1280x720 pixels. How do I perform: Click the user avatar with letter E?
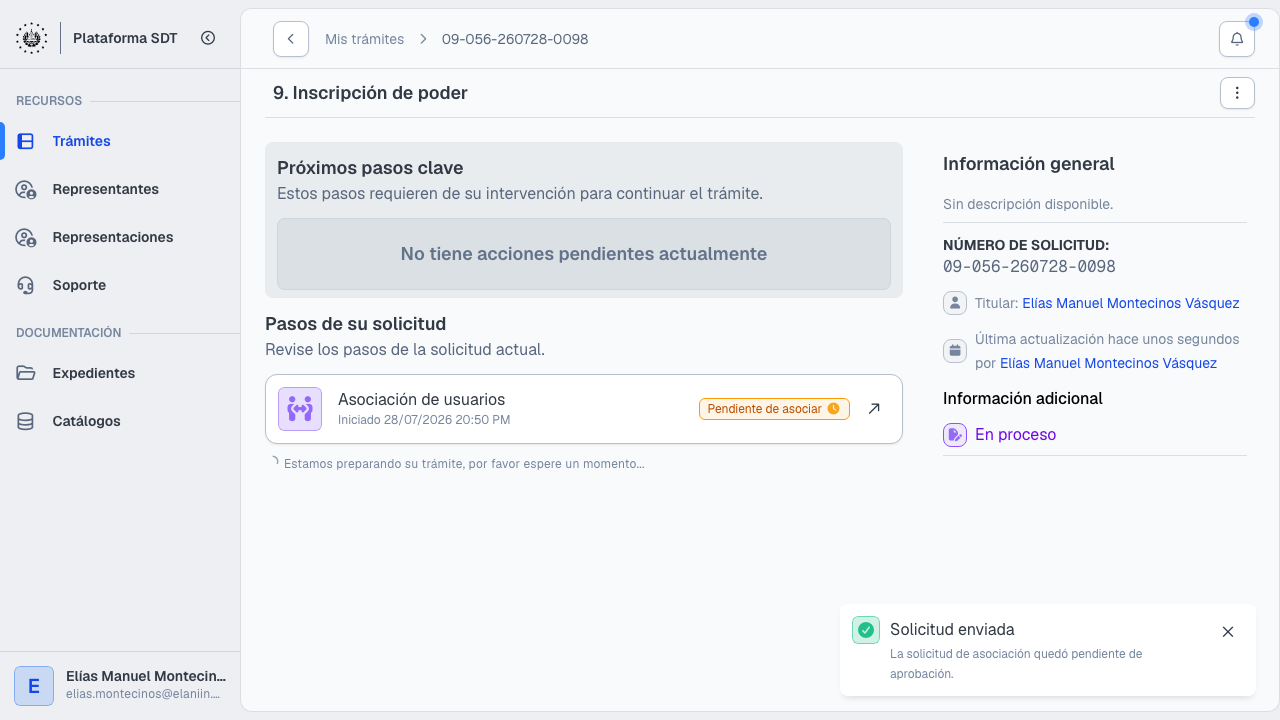tap(34, 686)
